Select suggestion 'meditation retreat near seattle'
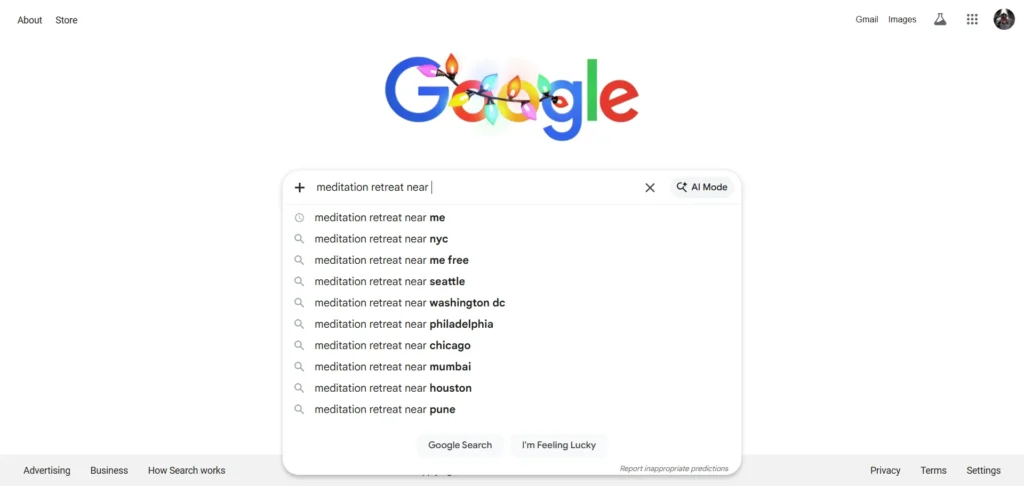This screenshot has height=486, width=1024. point(389,282)
